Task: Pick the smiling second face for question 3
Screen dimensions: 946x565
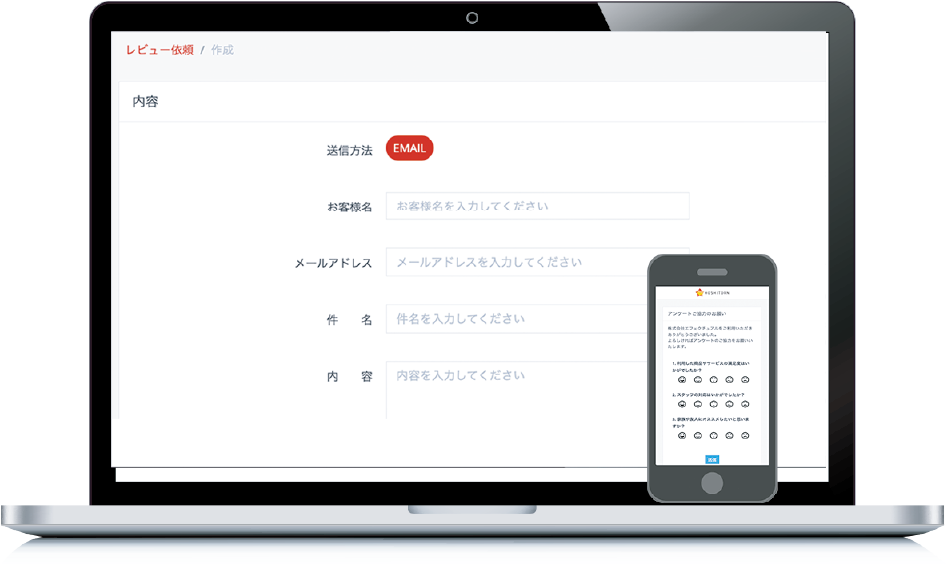Action: point(698,435)
